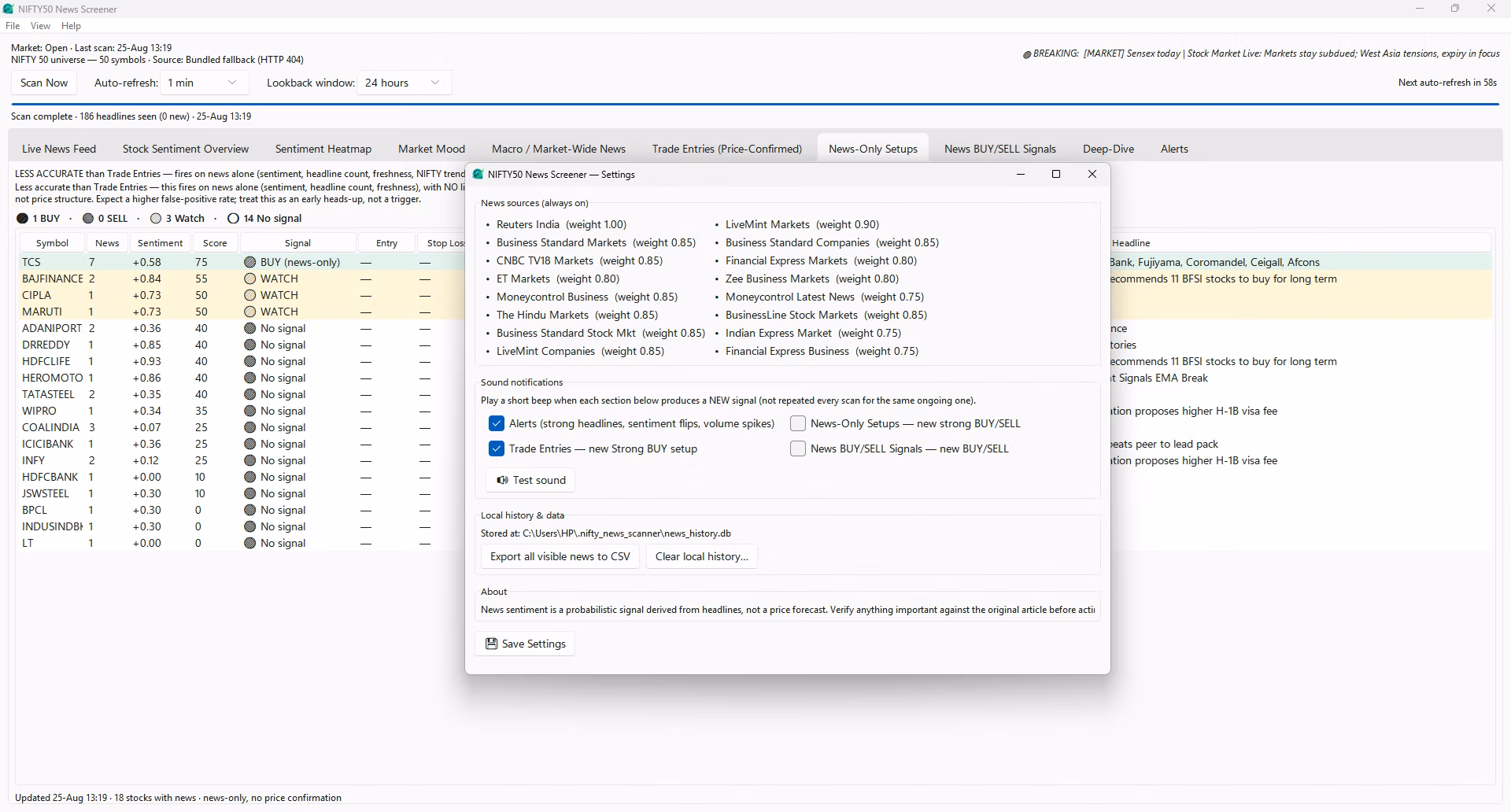
Task: Click the Next auto-refresh countdown text
Action: [1447, 83]
